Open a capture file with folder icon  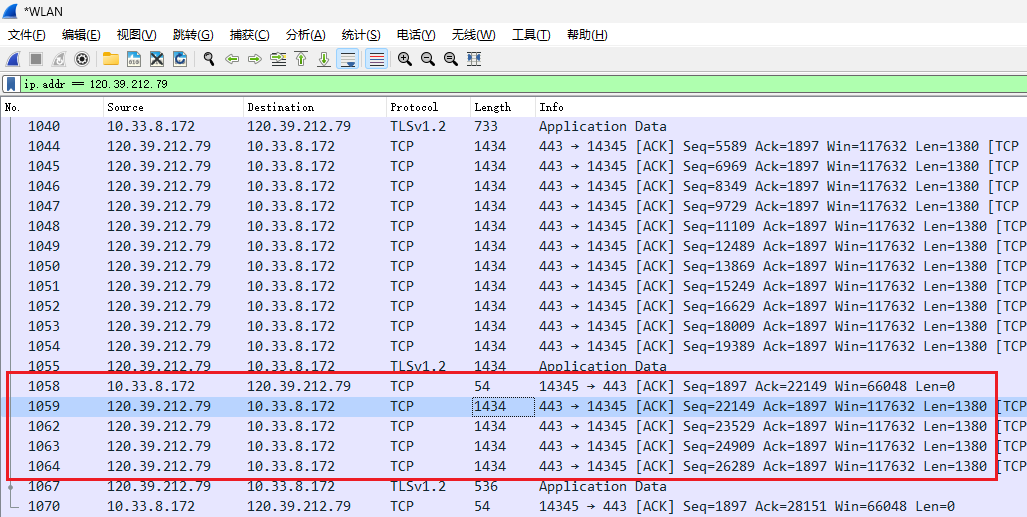[111, 59]
